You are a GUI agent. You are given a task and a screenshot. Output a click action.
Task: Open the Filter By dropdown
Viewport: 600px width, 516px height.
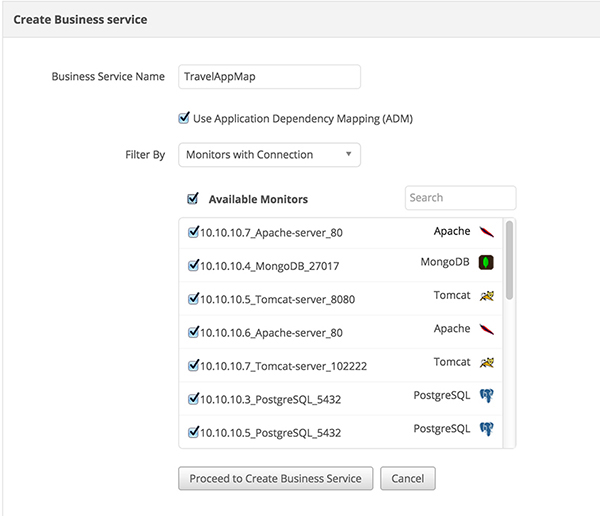tap(269, 155)
